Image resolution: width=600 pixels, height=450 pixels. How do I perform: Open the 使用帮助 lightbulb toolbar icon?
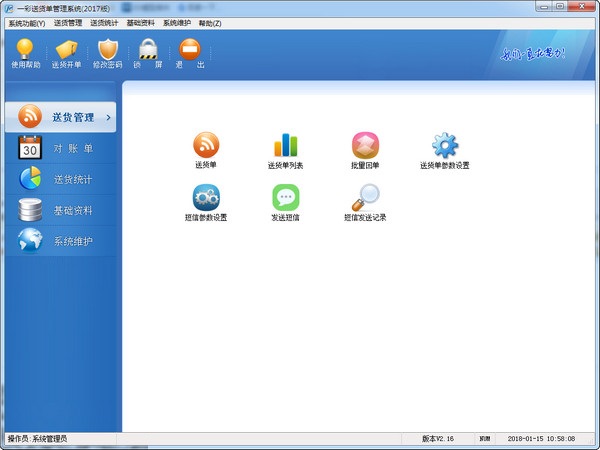[25, 54]
